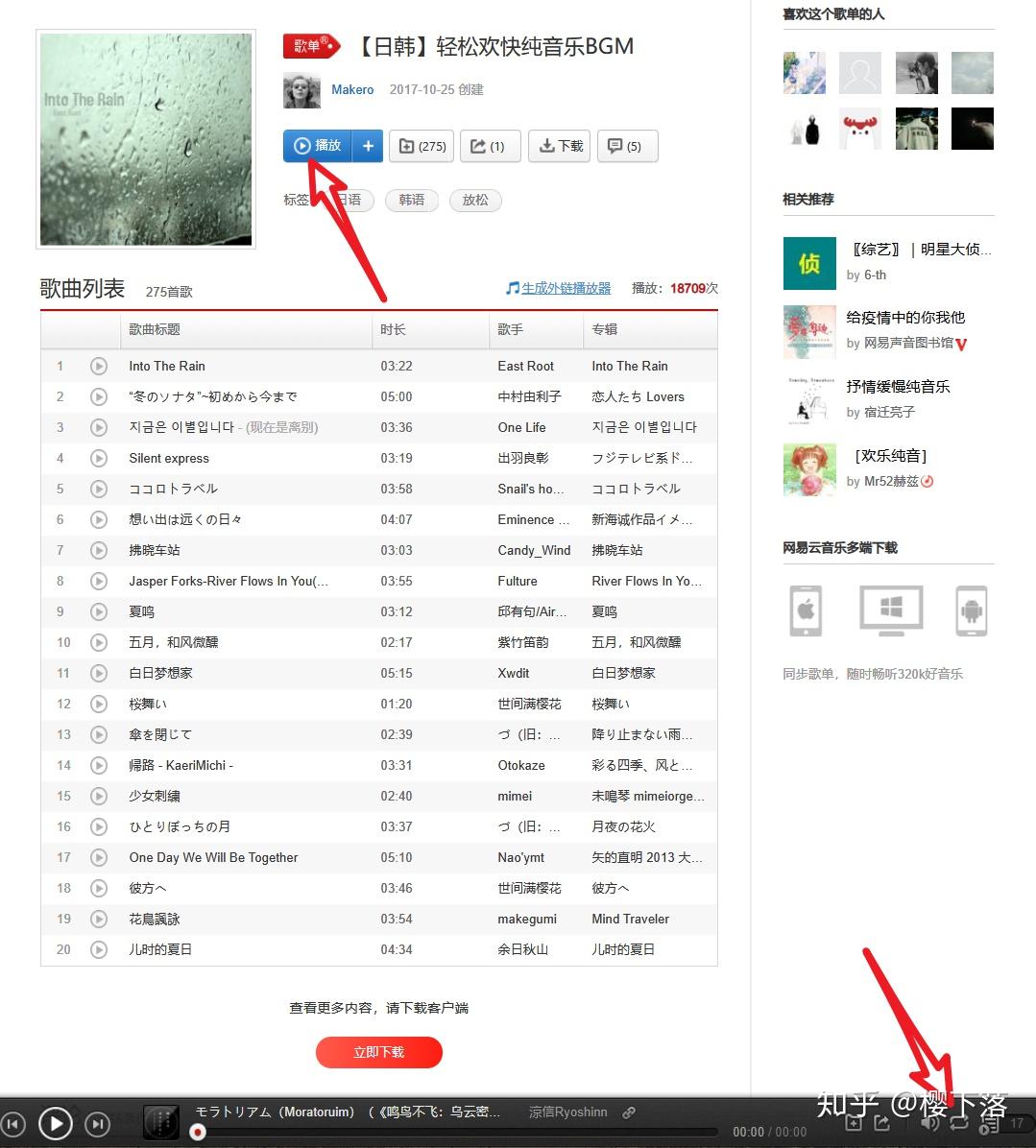Open the Into The Rain album cover
Screen dimensions: 1036x1148
point(146,139)
